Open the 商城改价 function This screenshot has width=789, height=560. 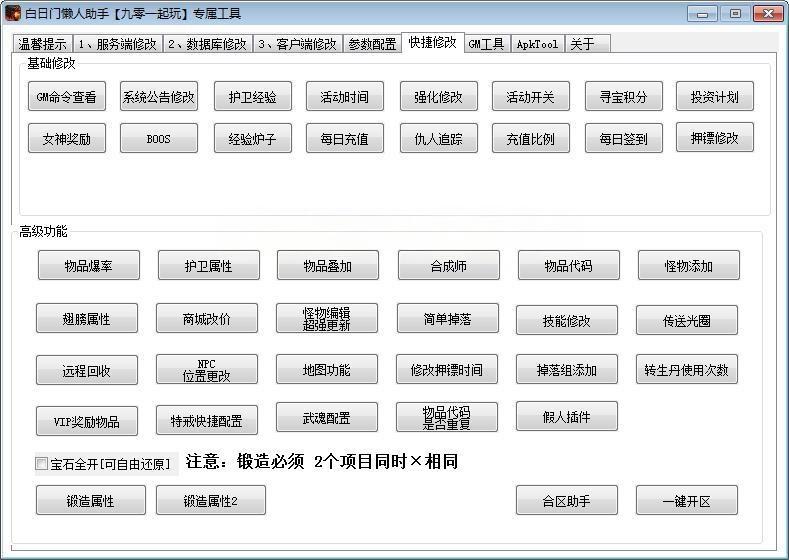(x=207, y=319)
